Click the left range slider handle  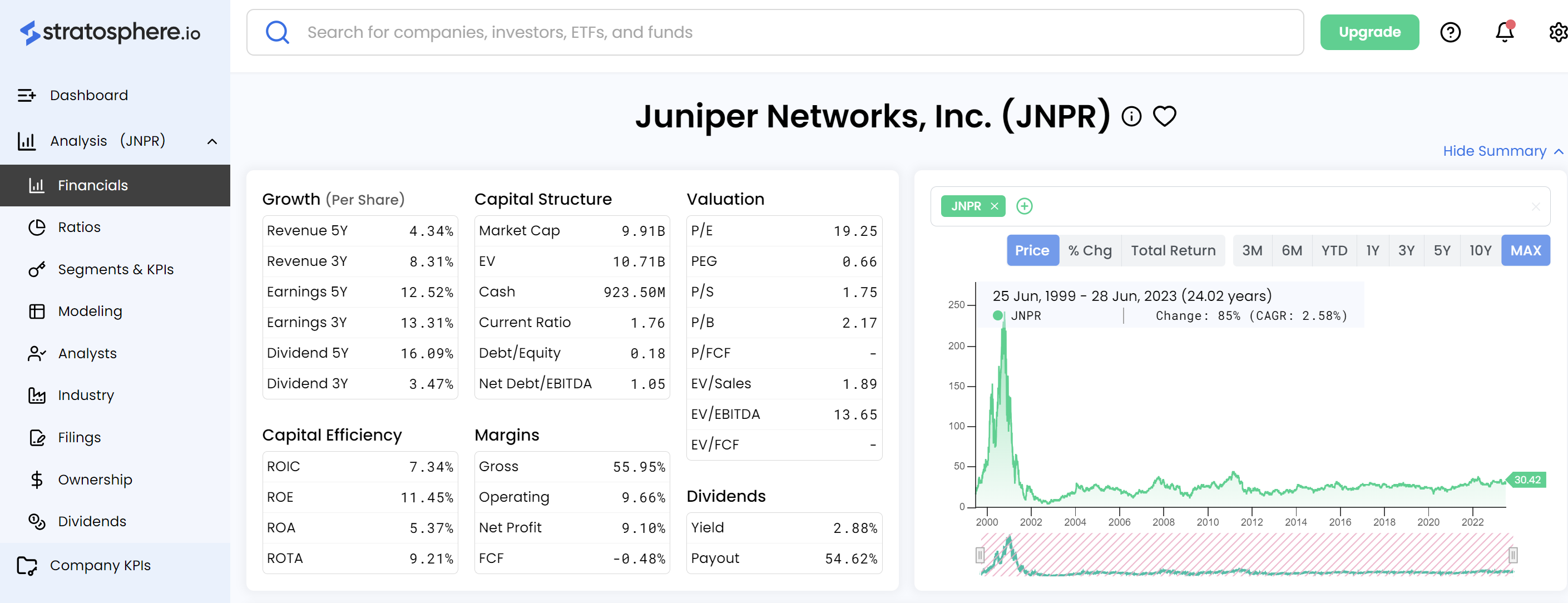click(980, 555)
